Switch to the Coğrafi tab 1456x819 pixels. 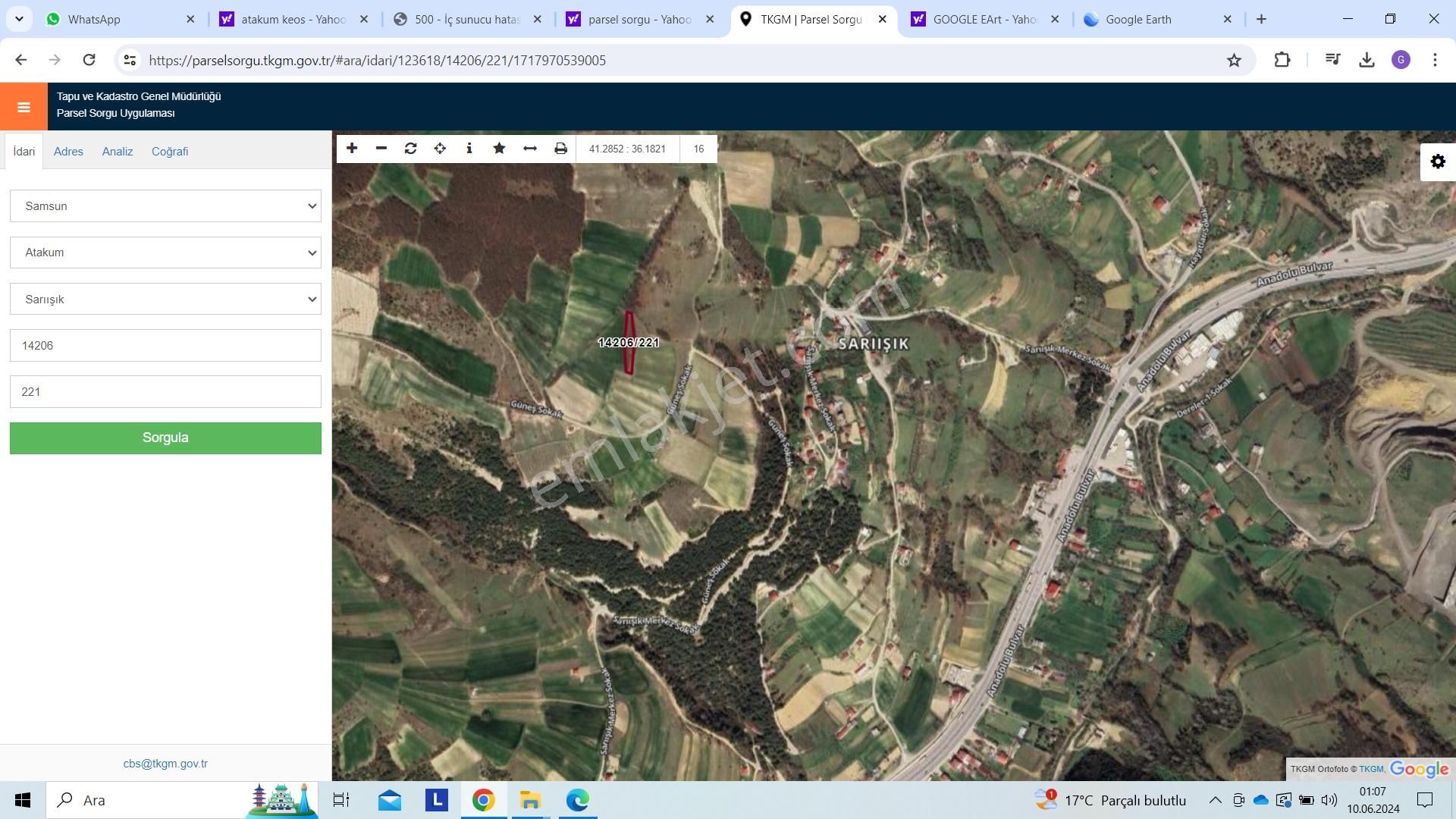pyautogui.click(x=170, y=152)
